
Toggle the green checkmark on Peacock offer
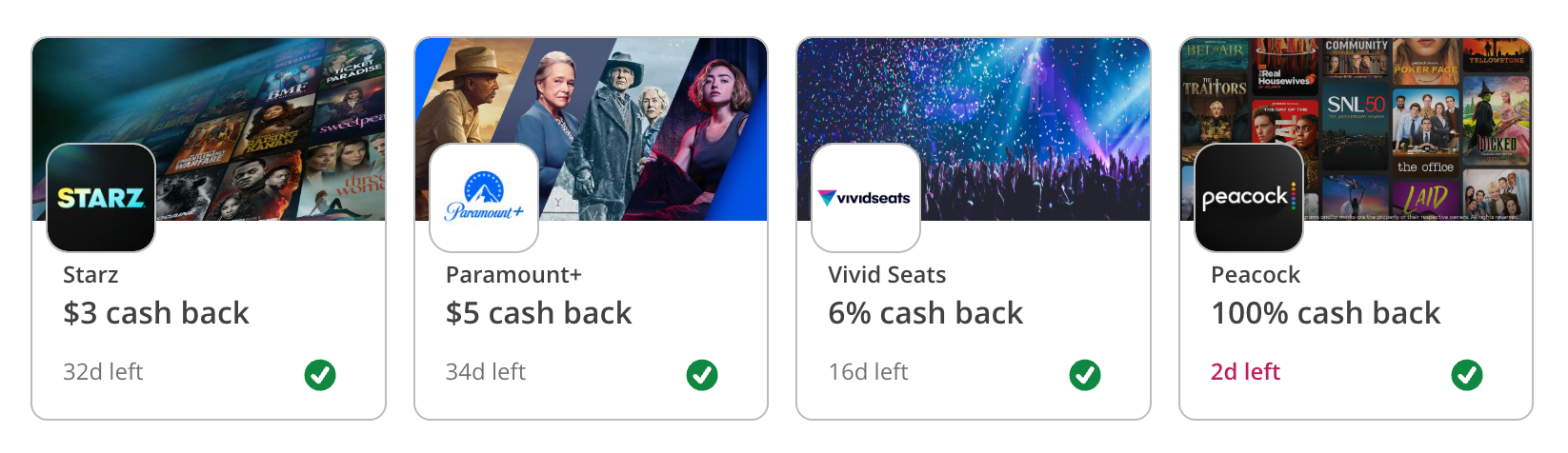point(1467,375)
